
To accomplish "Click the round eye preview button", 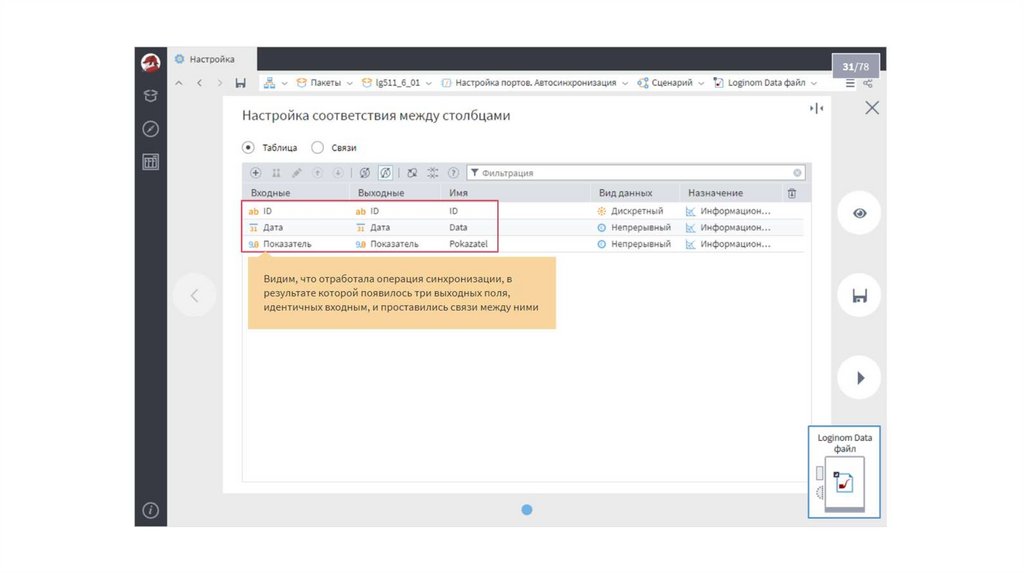I will 859,213.
